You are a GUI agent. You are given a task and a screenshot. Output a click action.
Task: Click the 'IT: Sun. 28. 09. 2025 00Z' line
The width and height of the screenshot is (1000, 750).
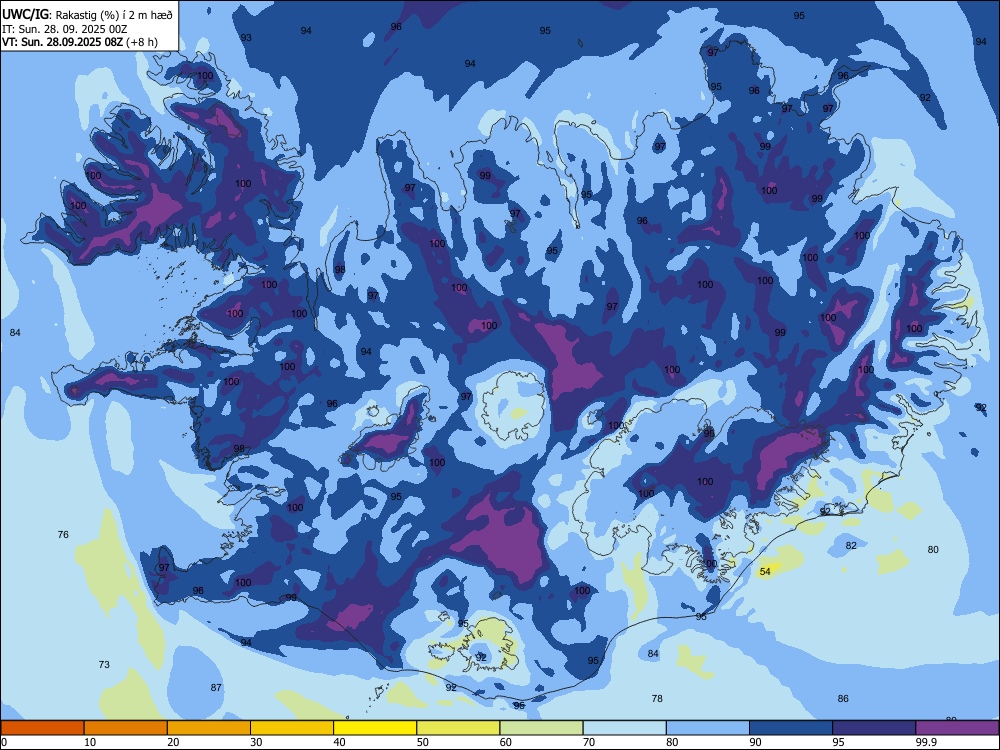pos(64,29)
